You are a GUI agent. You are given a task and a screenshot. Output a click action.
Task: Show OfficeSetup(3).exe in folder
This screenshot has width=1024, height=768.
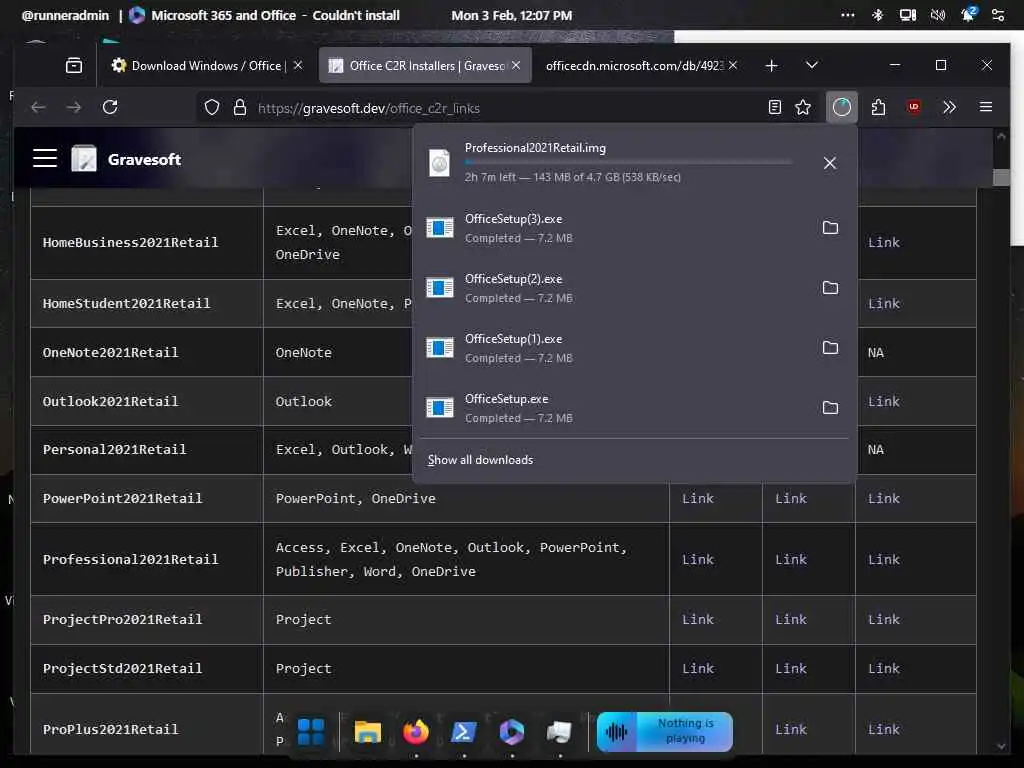[830, 227]
